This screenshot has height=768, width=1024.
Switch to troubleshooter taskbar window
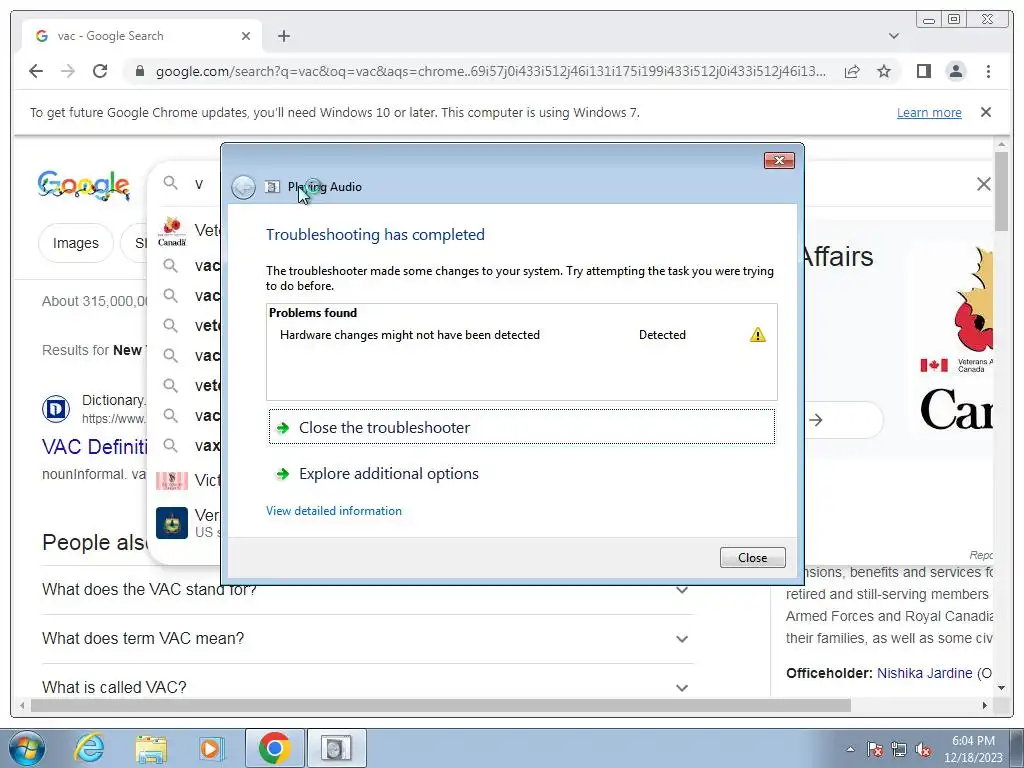337,748
